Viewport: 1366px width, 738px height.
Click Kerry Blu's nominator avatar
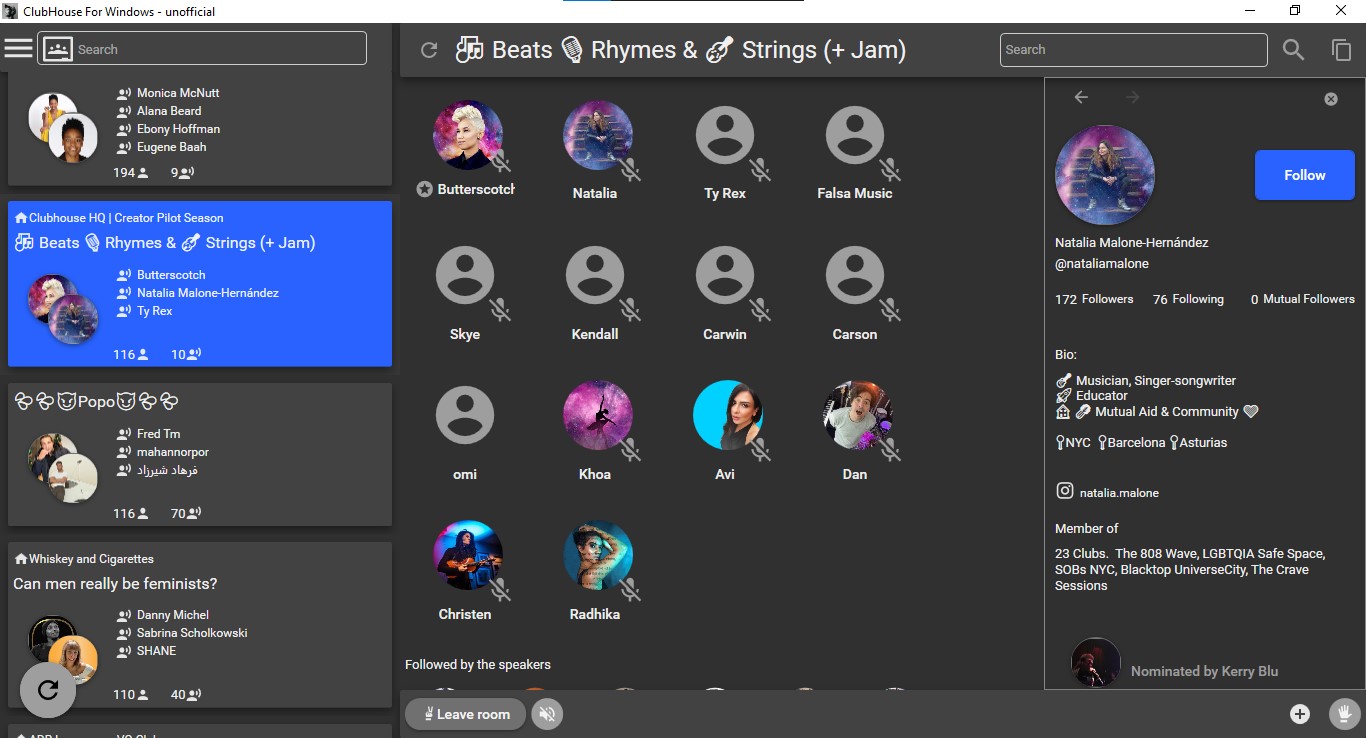pyautogui.click(x=1096, y=662)
